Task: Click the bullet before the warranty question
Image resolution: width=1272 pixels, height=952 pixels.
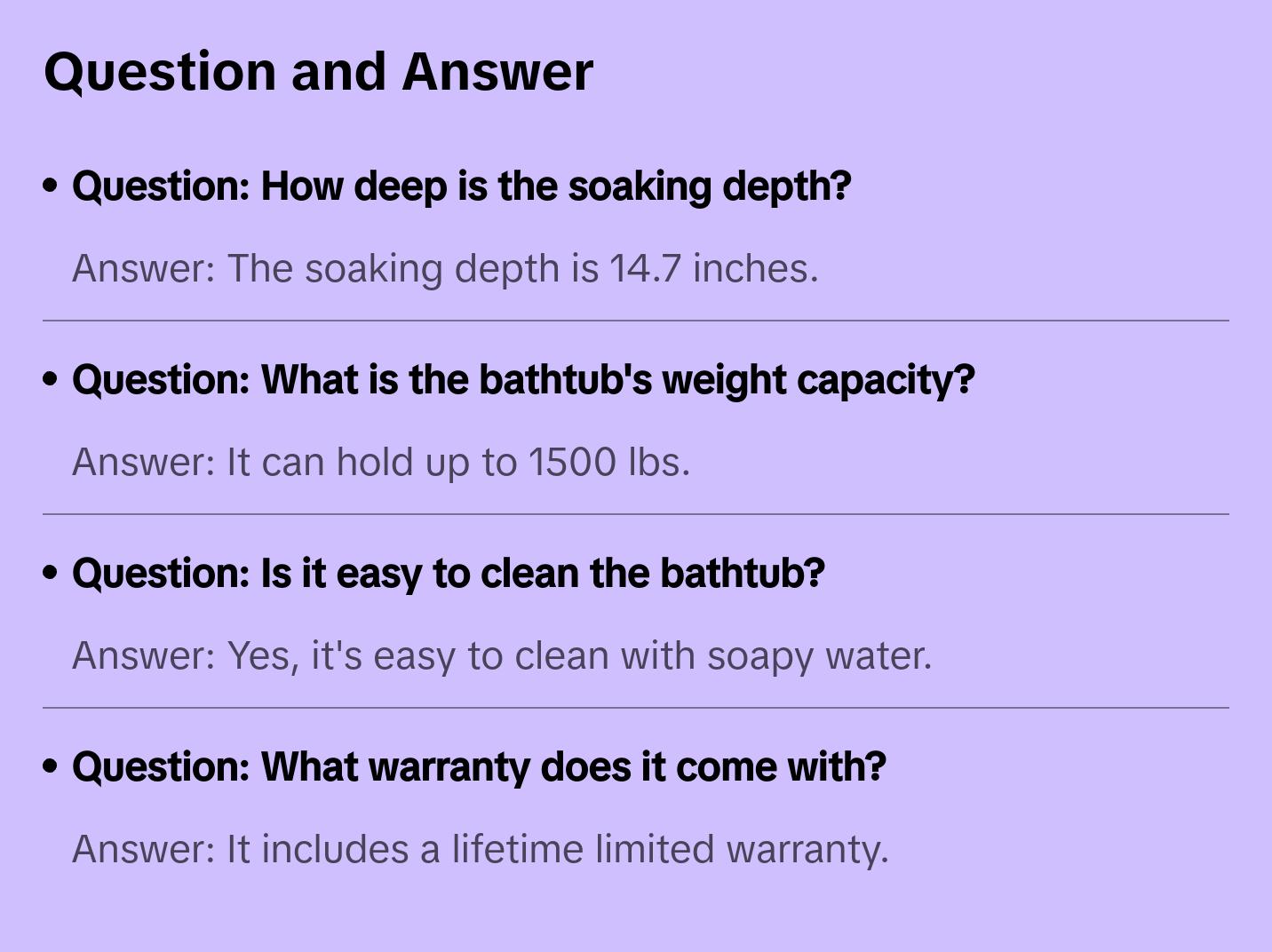Action: tap(51, 766)
